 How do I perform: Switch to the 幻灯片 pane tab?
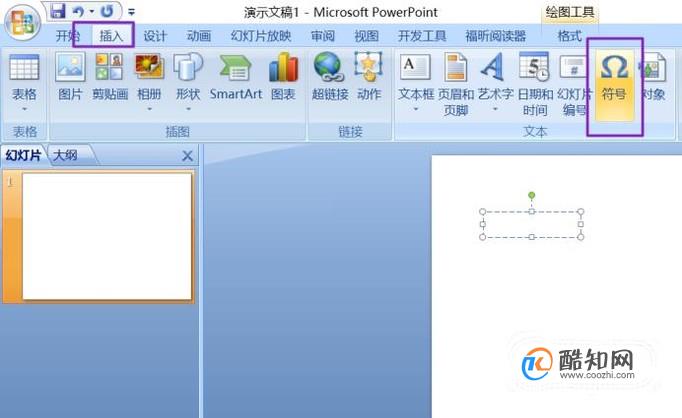(23, 155)
